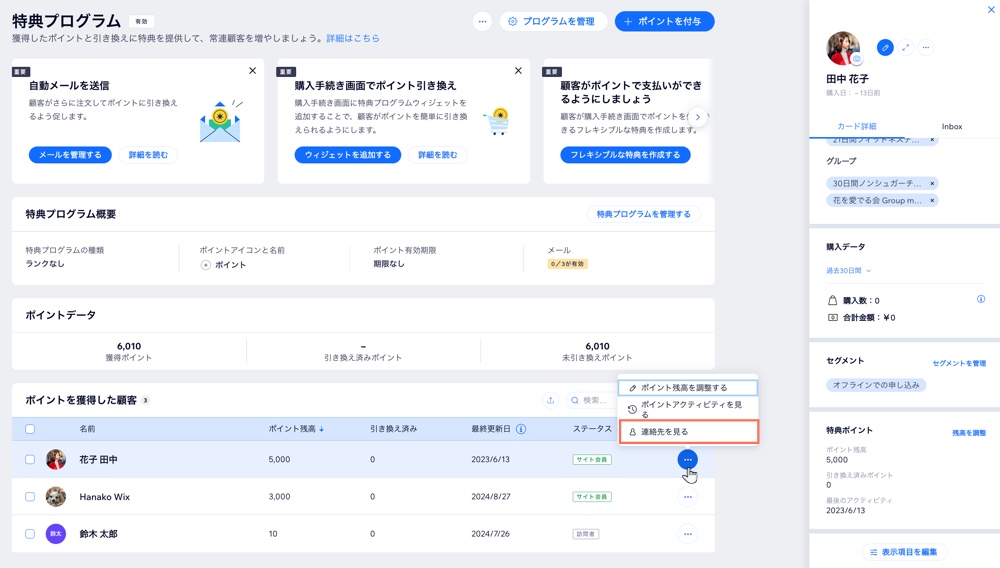The height and width of the screenshot is (568, 1000).
Task: Check the Hanako Wix row checkbox
Action: click(x=30, y=497)
